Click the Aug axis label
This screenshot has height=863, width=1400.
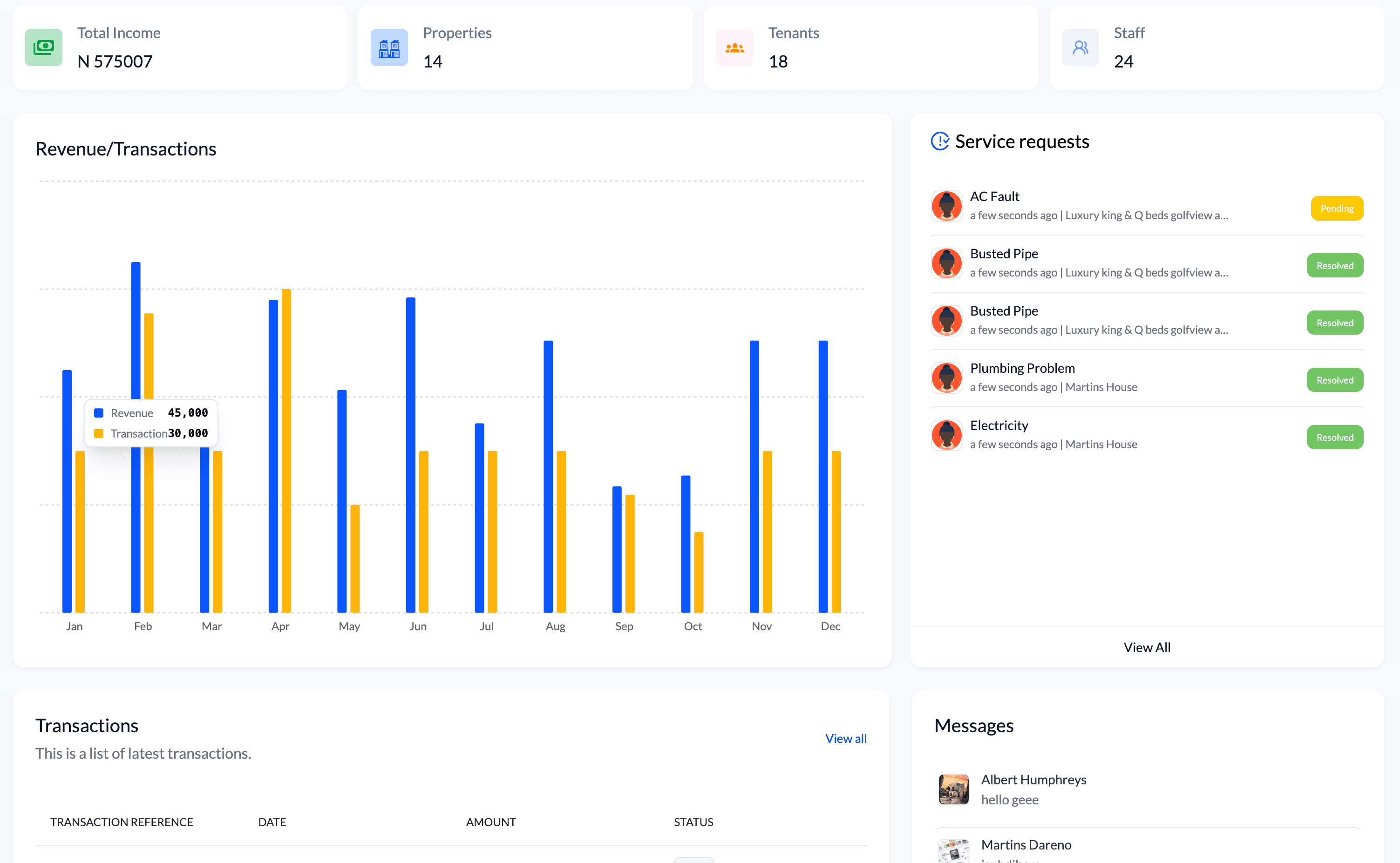click(555, 626)
